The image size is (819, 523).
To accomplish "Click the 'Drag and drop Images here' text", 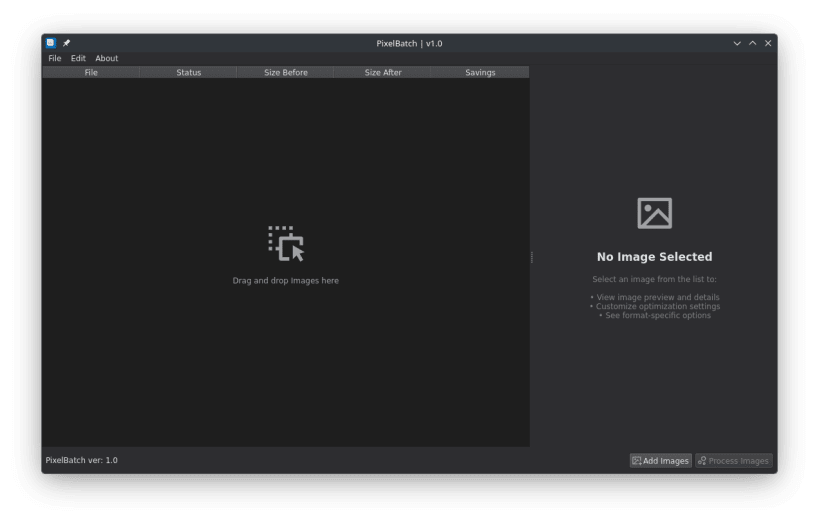I will 286,281.
